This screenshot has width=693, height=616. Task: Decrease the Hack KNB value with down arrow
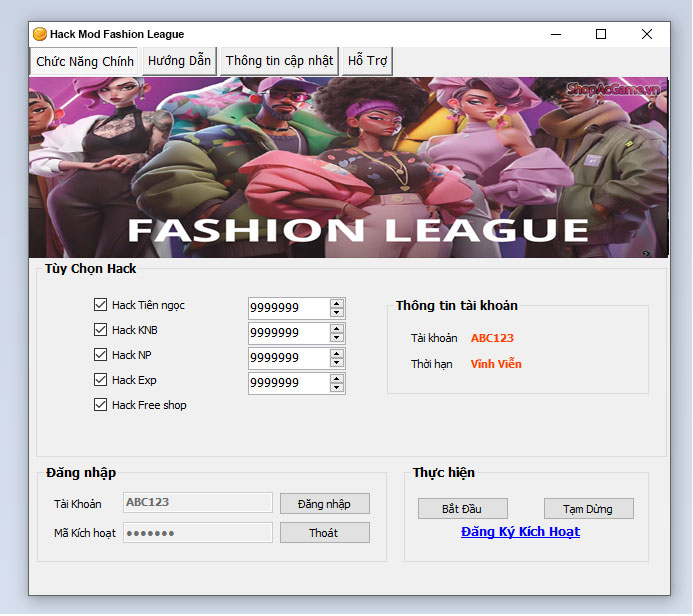pyautogui.click(x=337, y=338)
